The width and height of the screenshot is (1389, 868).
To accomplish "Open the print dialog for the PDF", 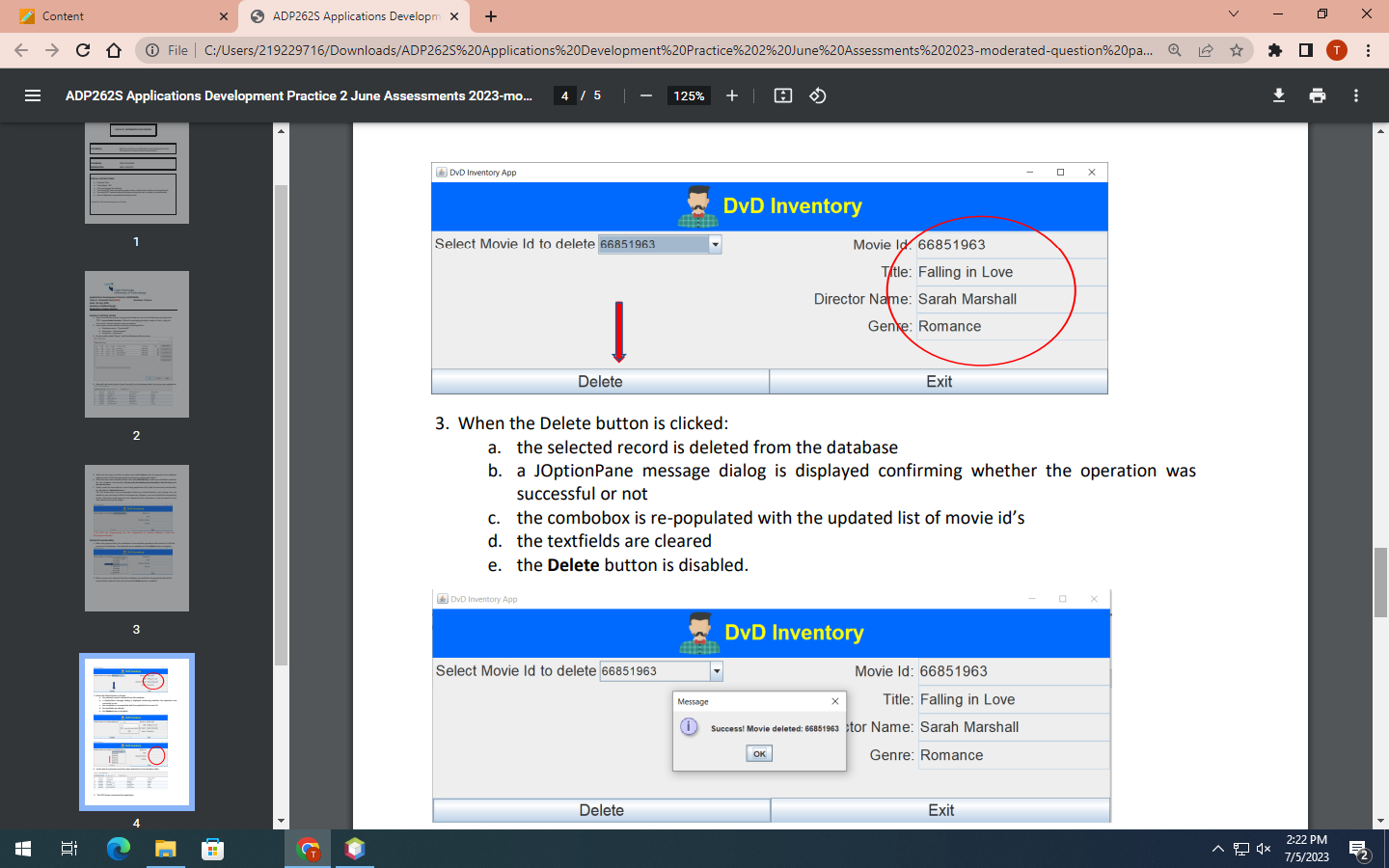I will [1318, 95].
